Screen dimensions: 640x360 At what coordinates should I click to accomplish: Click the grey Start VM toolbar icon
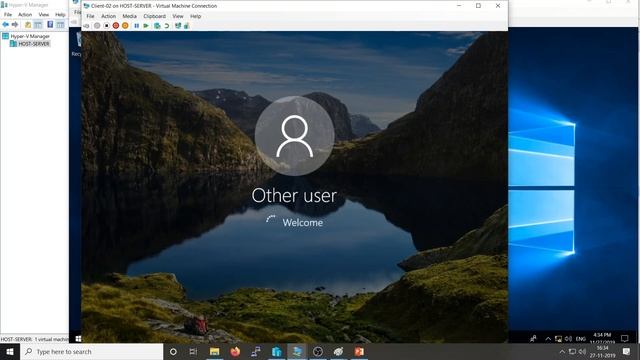97,26
